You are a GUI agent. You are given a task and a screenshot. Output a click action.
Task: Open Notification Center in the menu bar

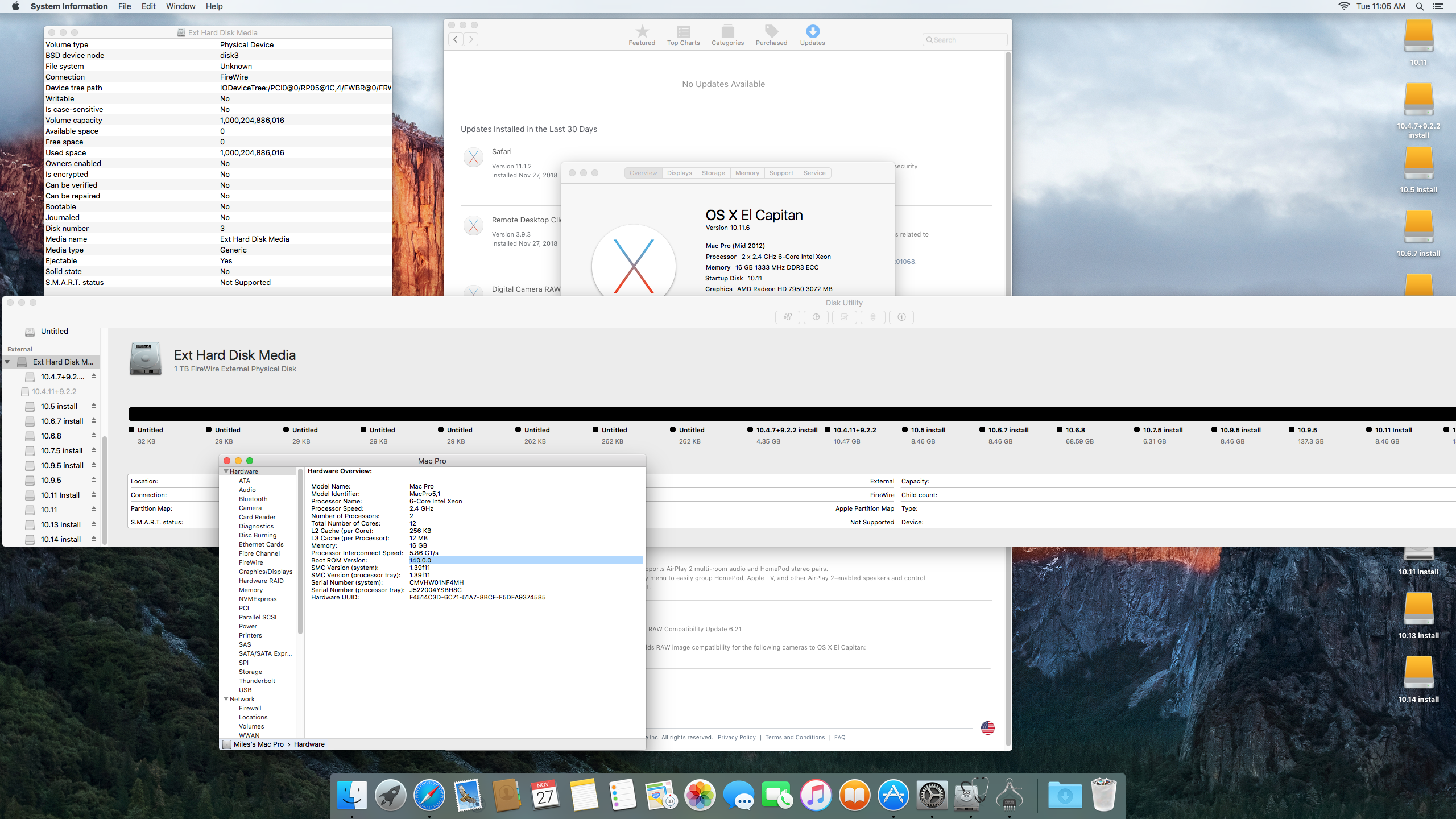(x=1437, y=6)
